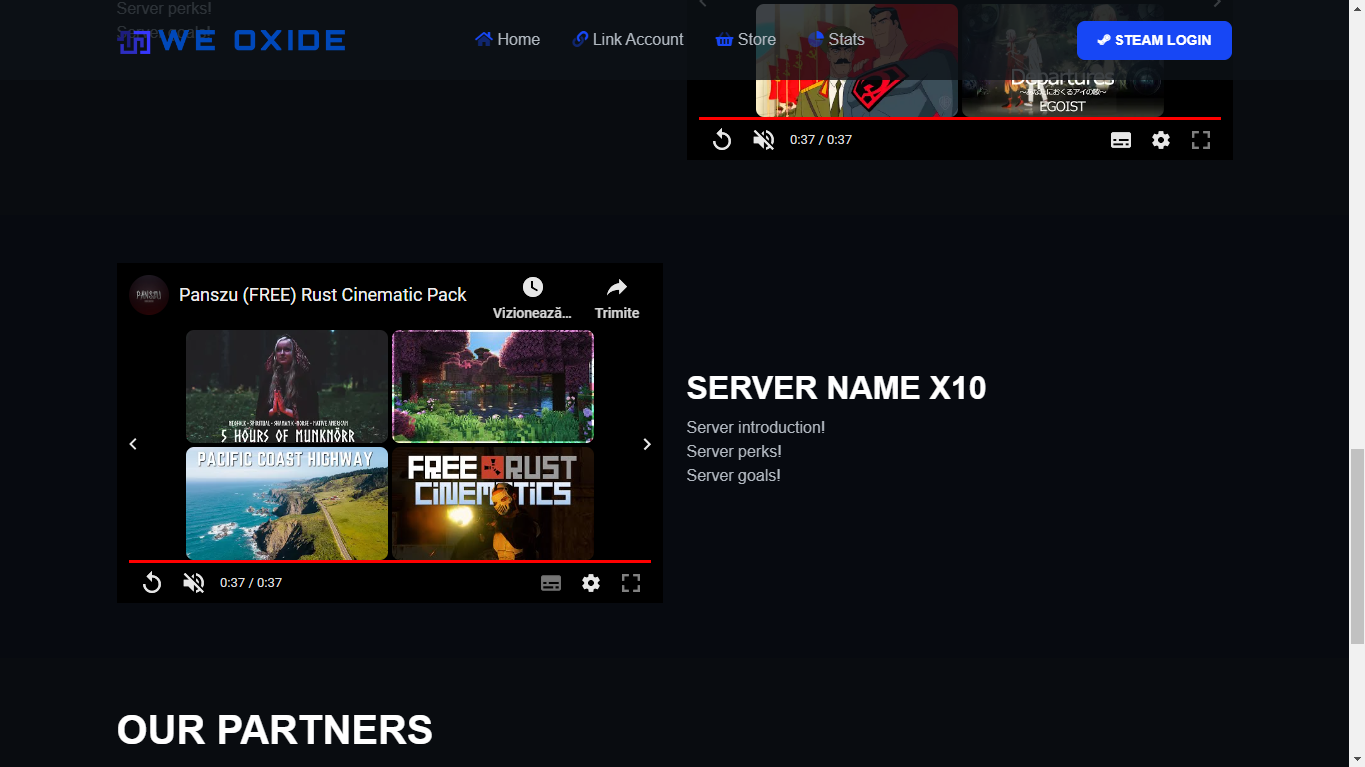This screenshot has width=1365, height=767.
Task: Enter fullscreen on the lower video player
Action: tap(631, 583)
